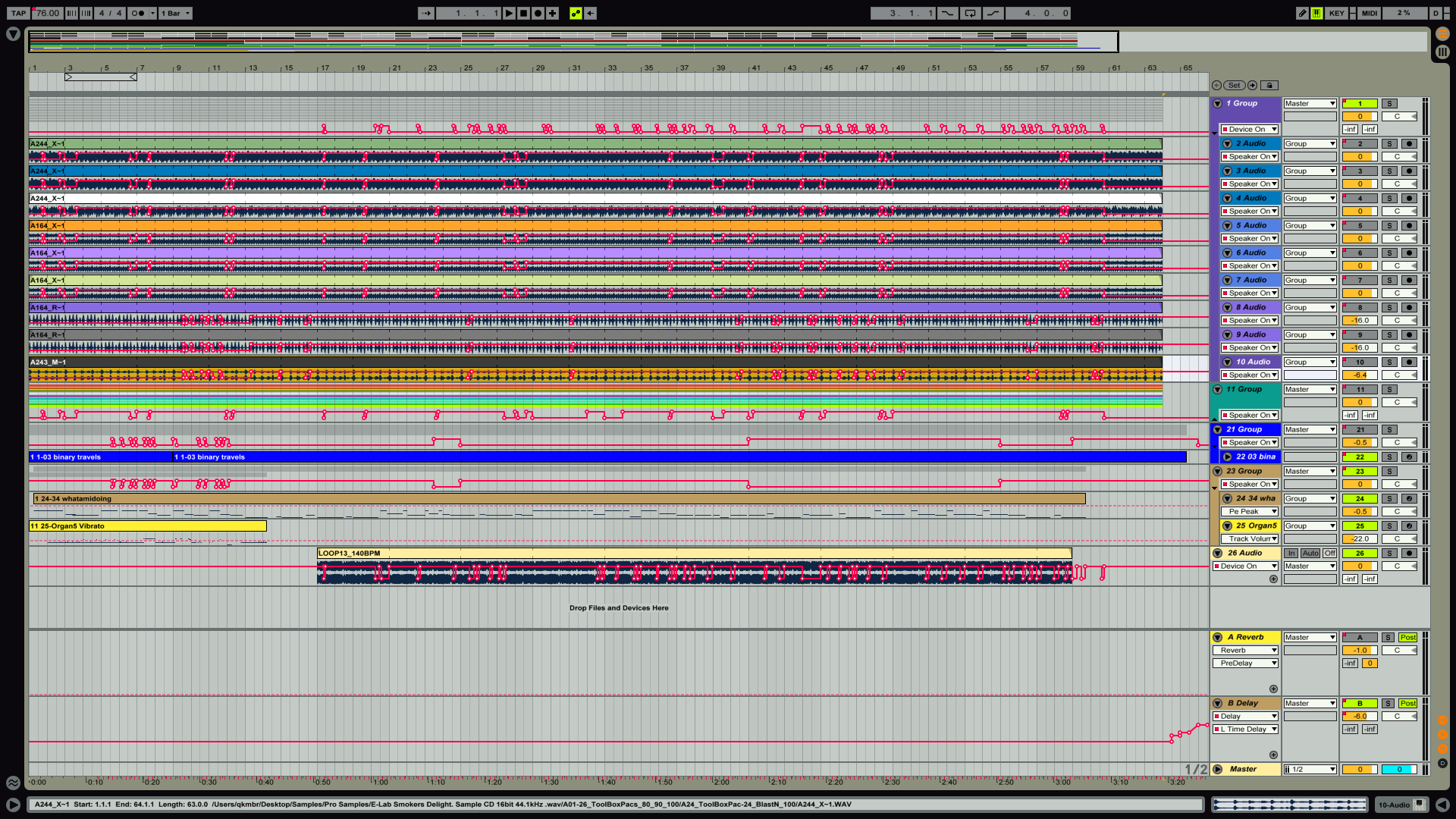Toggle the Loop switch

click(x=970, y=13)
